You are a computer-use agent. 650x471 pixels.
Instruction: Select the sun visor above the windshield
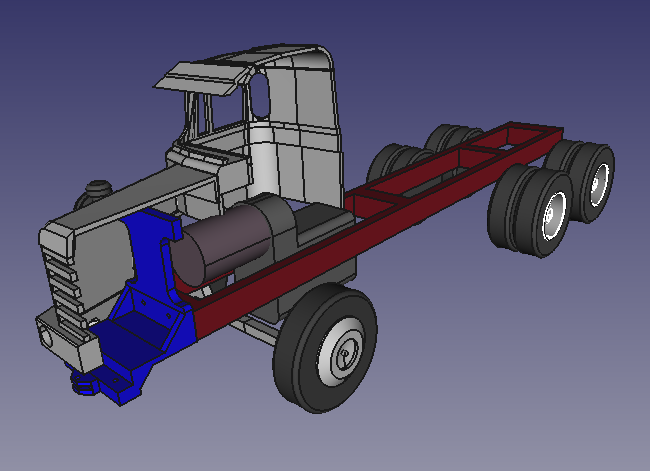tap(201, 79)
